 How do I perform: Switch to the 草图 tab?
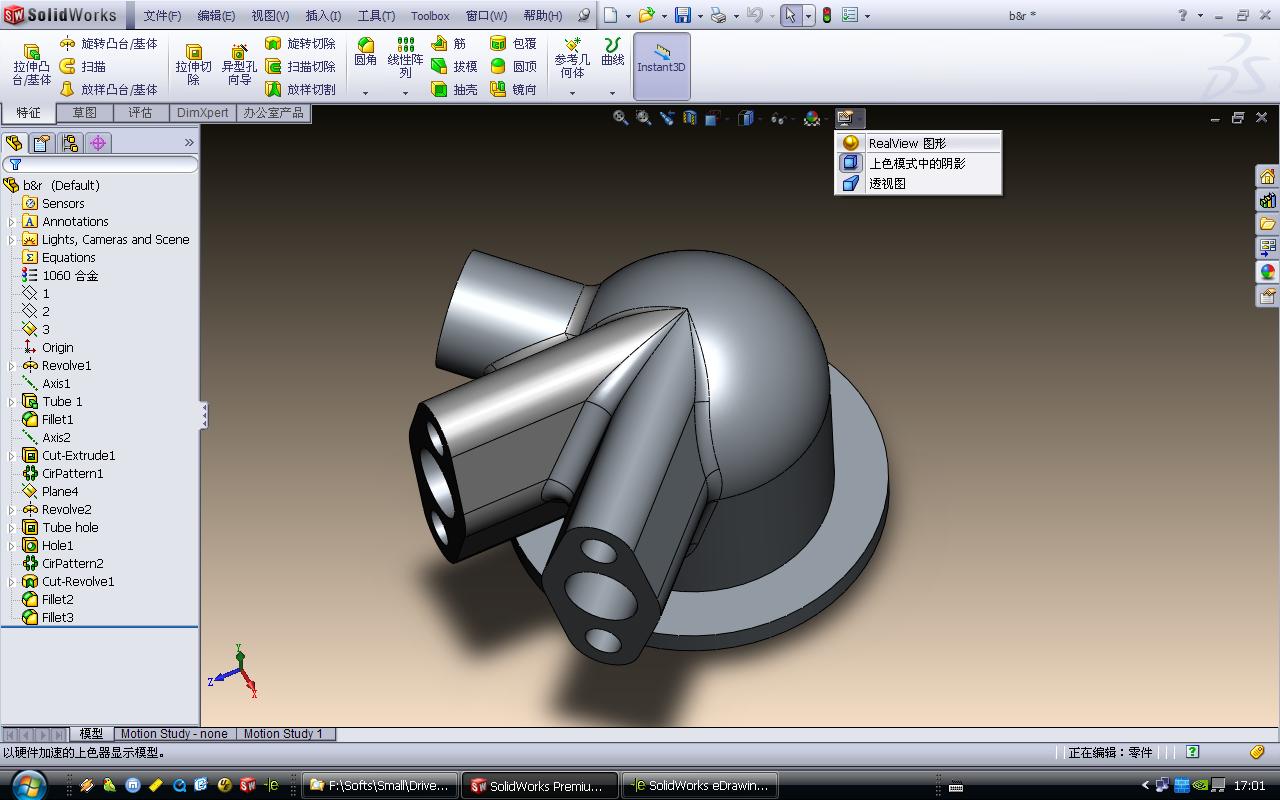[85, 113]
